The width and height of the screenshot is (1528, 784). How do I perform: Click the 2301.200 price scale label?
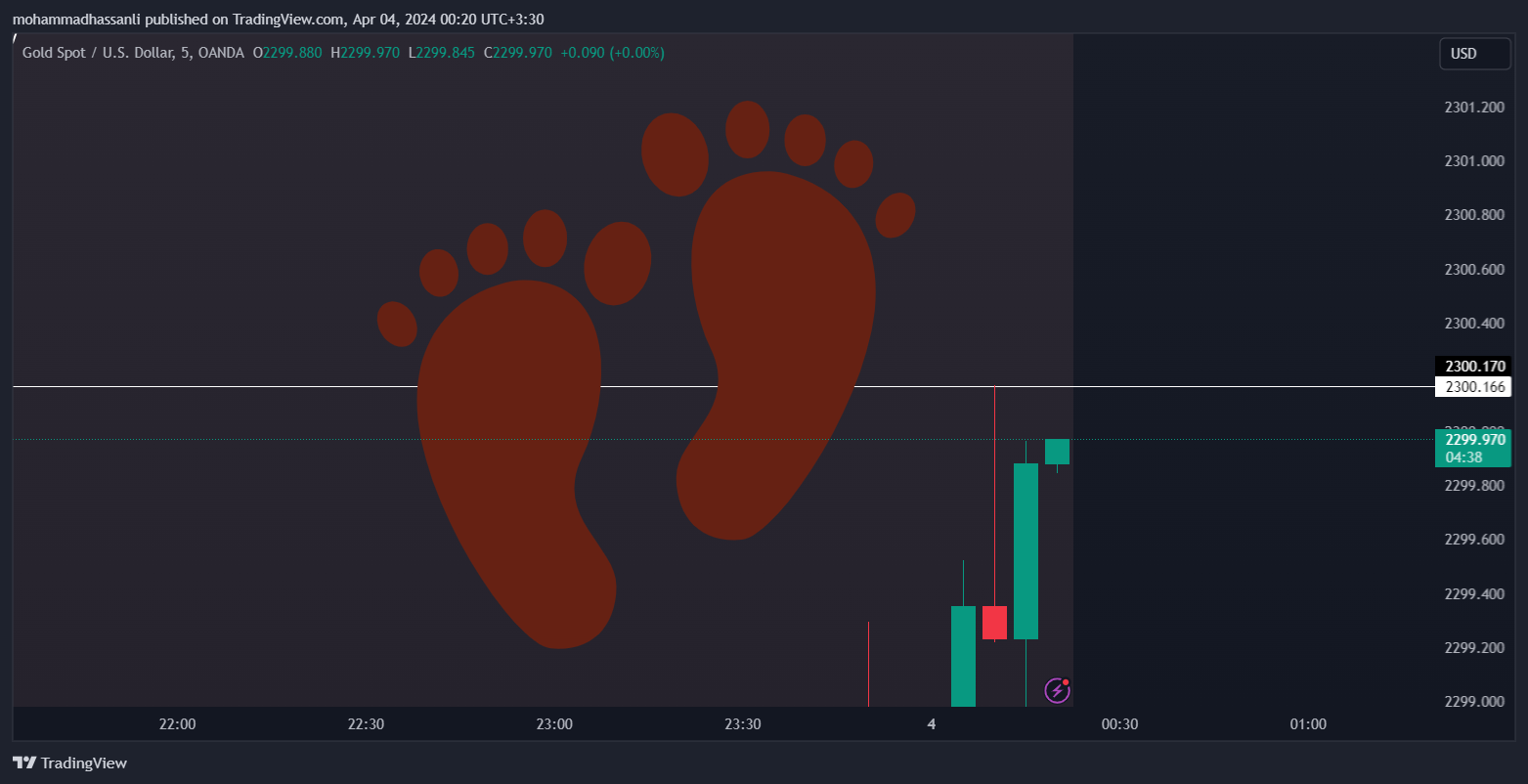[x=1474, y=108]
